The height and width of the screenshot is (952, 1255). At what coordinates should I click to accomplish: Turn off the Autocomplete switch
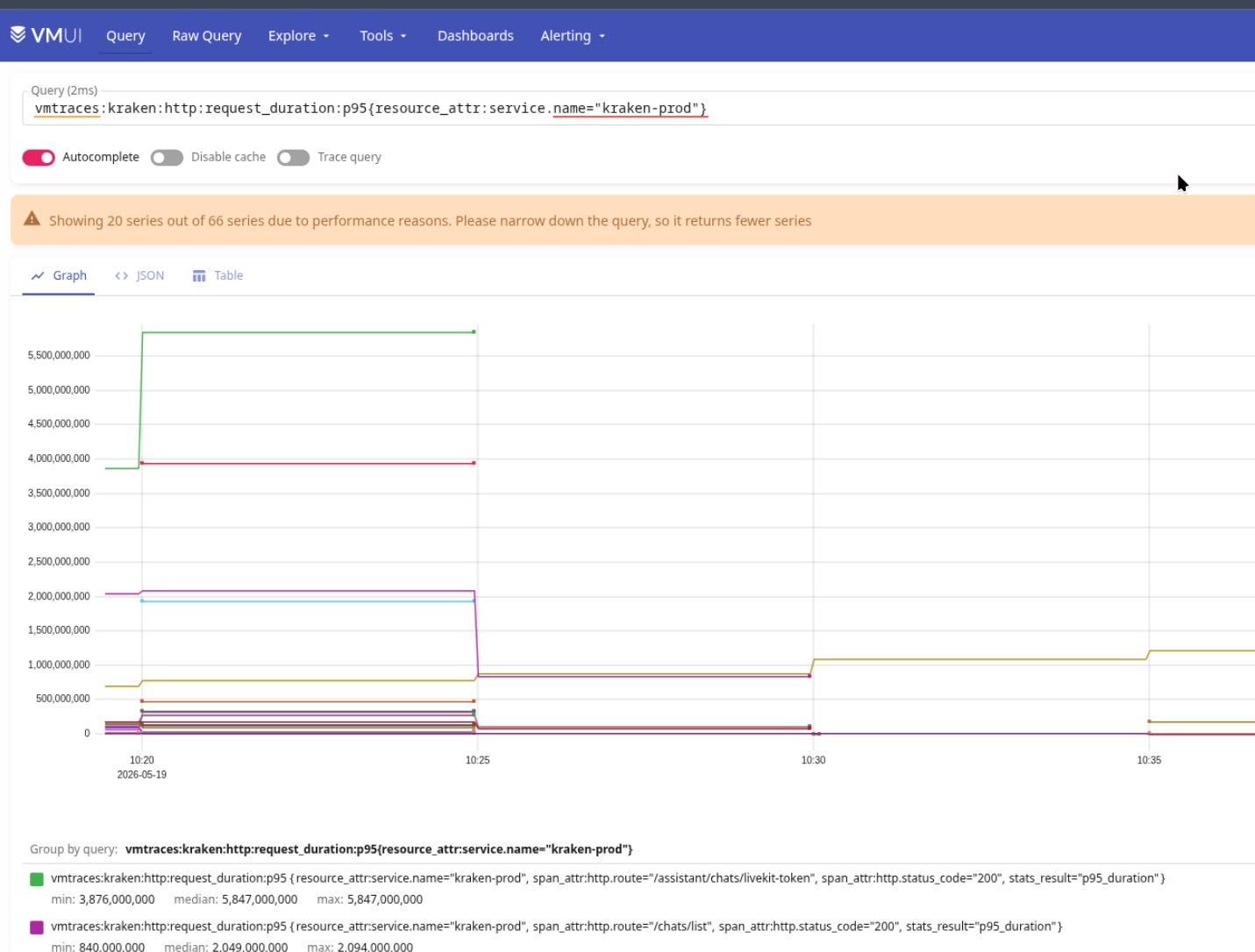[x=39, y=157]
